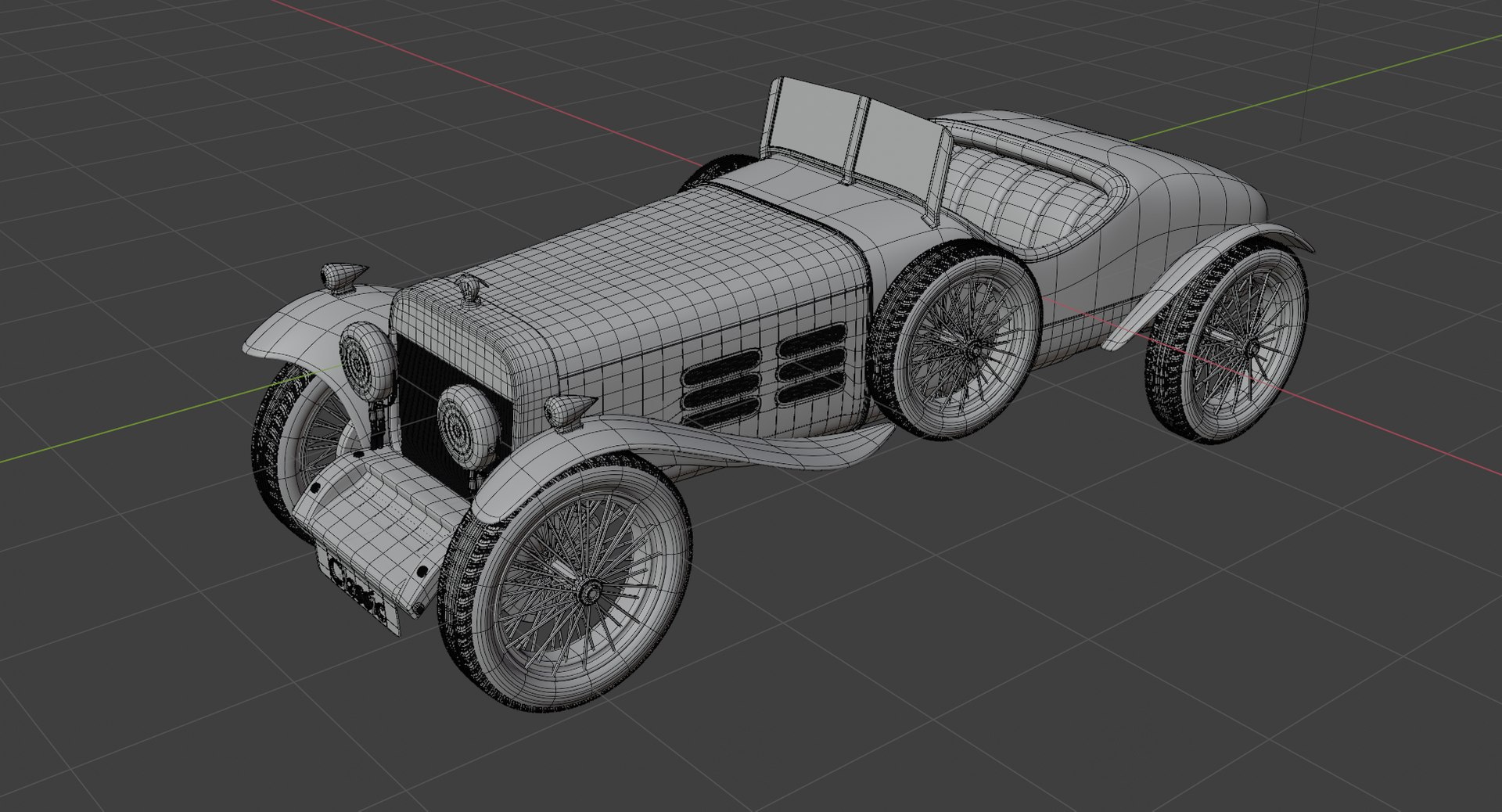Viewport: 1502px width, 812px height.
Task: Select the nearest front spoked wheel hub
Action: tap(591, 592)
